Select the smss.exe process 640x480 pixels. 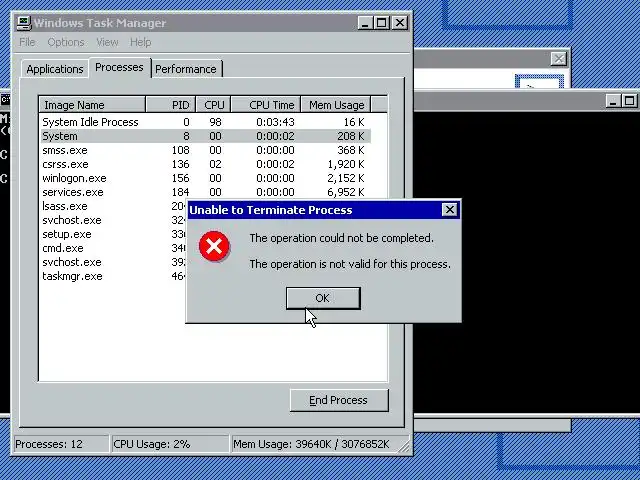click(x=205, y=150)
